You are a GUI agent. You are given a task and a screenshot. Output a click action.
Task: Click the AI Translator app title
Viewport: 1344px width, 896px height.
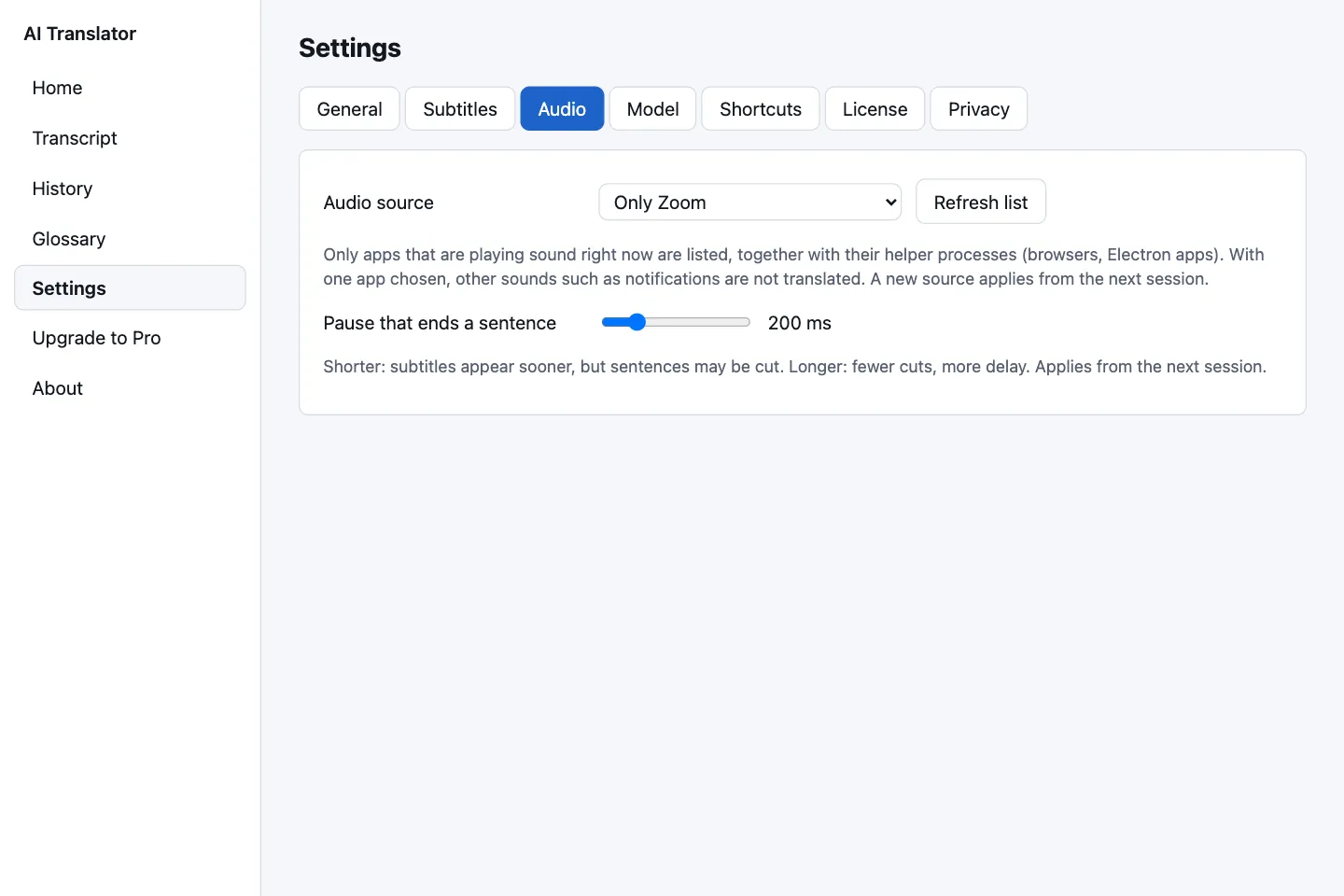coord(80,34)
